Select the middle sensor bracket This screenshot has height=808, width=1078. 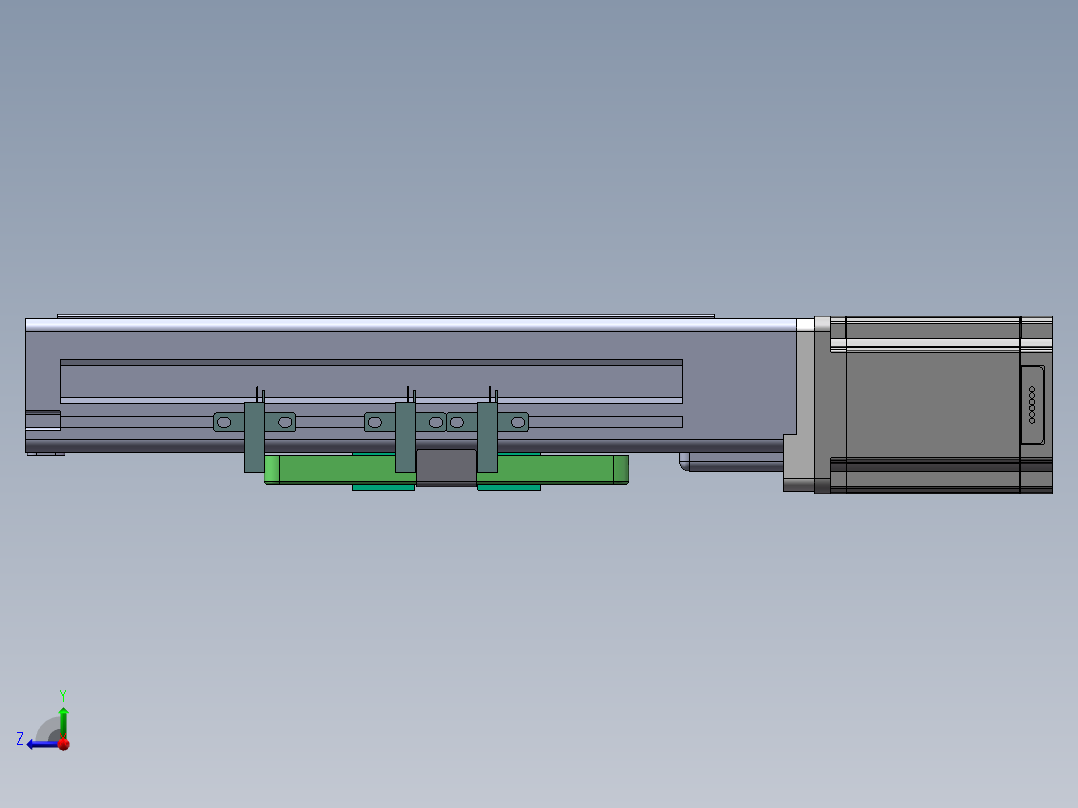[405, 437]
